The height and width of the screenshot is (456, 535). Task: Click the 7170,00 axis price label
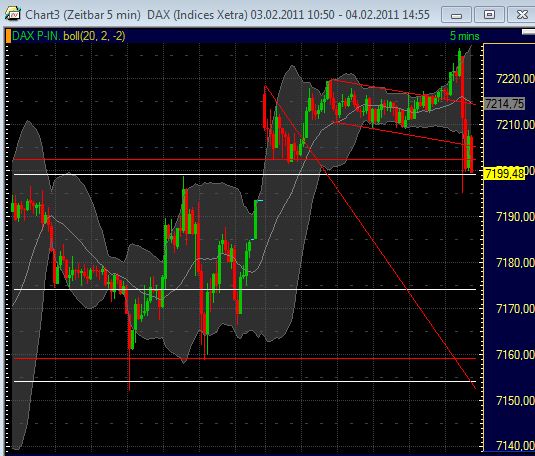coord(515,309)
